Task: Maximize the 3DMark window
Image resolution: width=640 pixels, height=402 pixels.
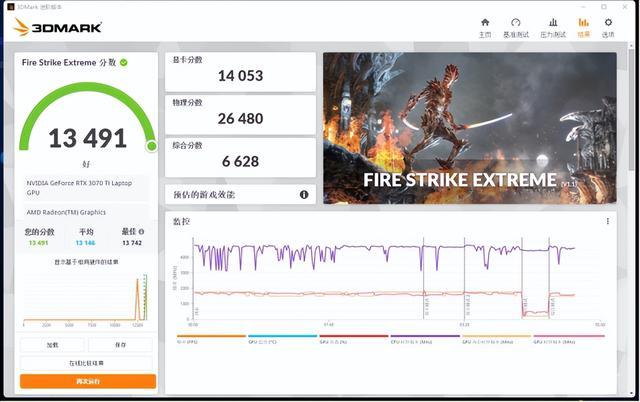Action: pos(604,7)
